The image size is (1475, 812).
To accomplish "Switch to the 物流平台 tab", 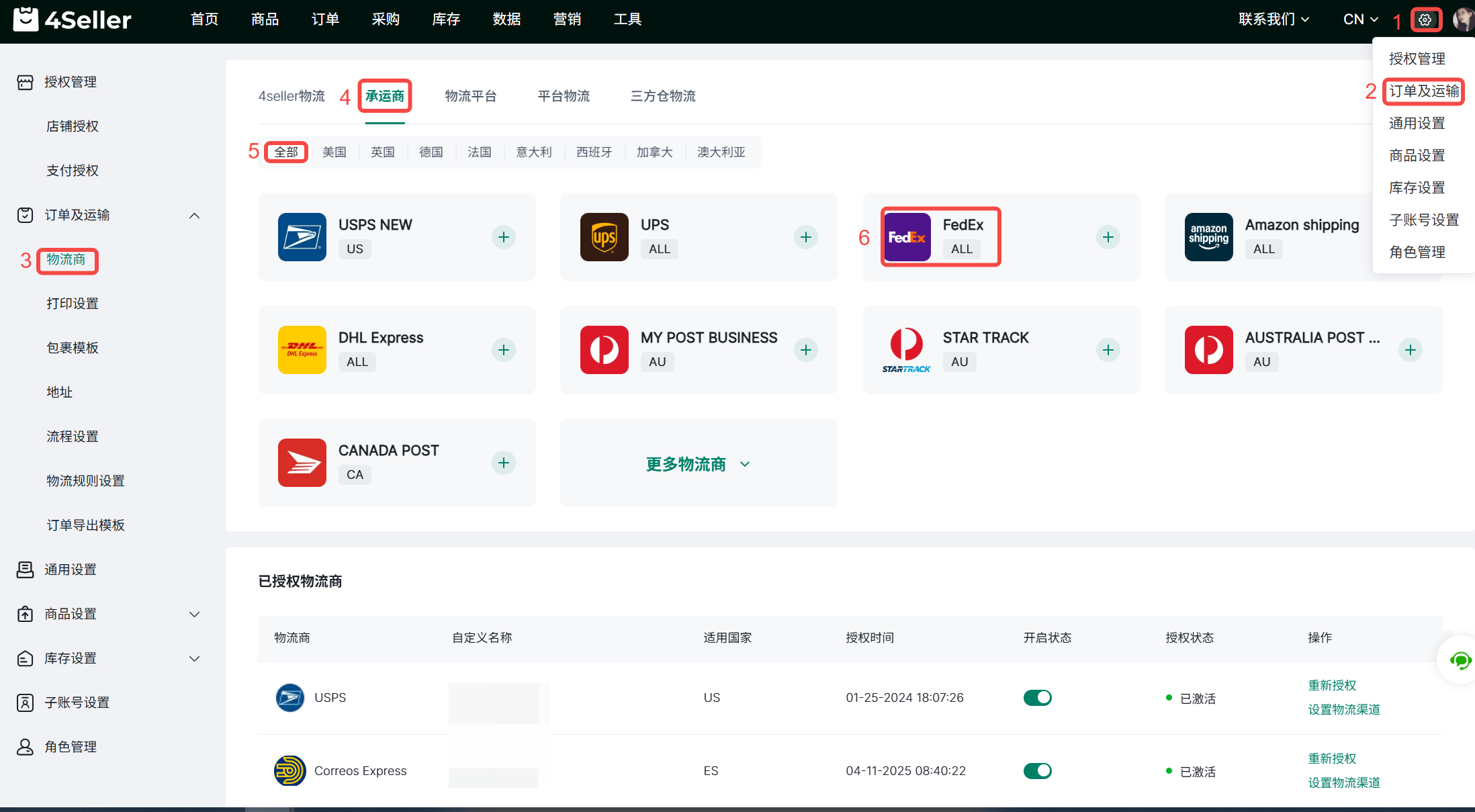I will [470, 96].
